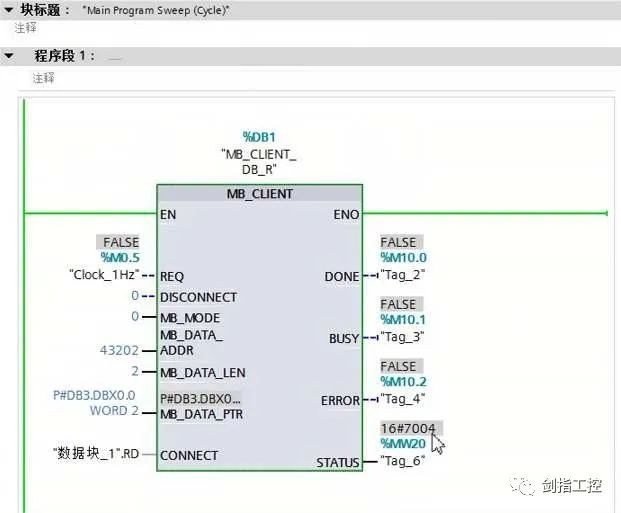Viewport: 621px width, 513px height.
Task: Collapse the 块标题 block title section
Action: pyautogui.click(x=8, y=9)
